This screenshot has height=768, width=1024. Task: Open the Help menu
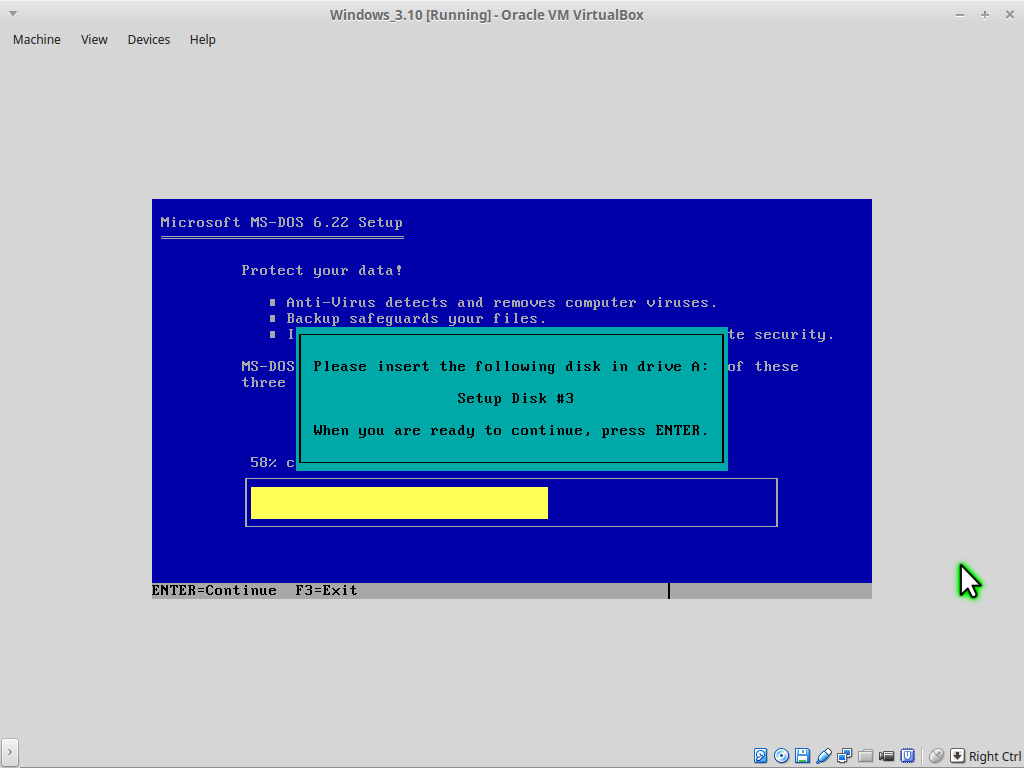[202, 40]
